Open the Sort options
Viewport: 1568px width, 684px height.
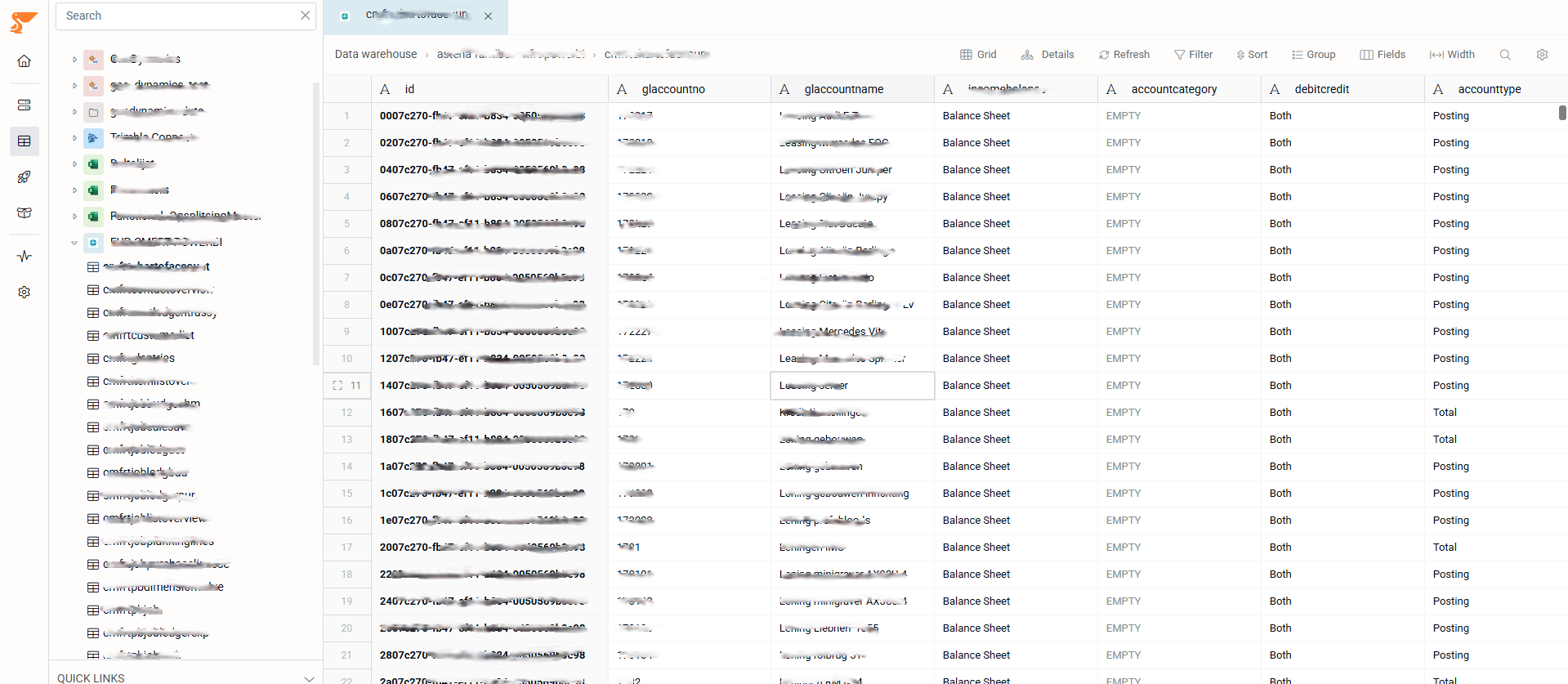tap(1252, 55)
